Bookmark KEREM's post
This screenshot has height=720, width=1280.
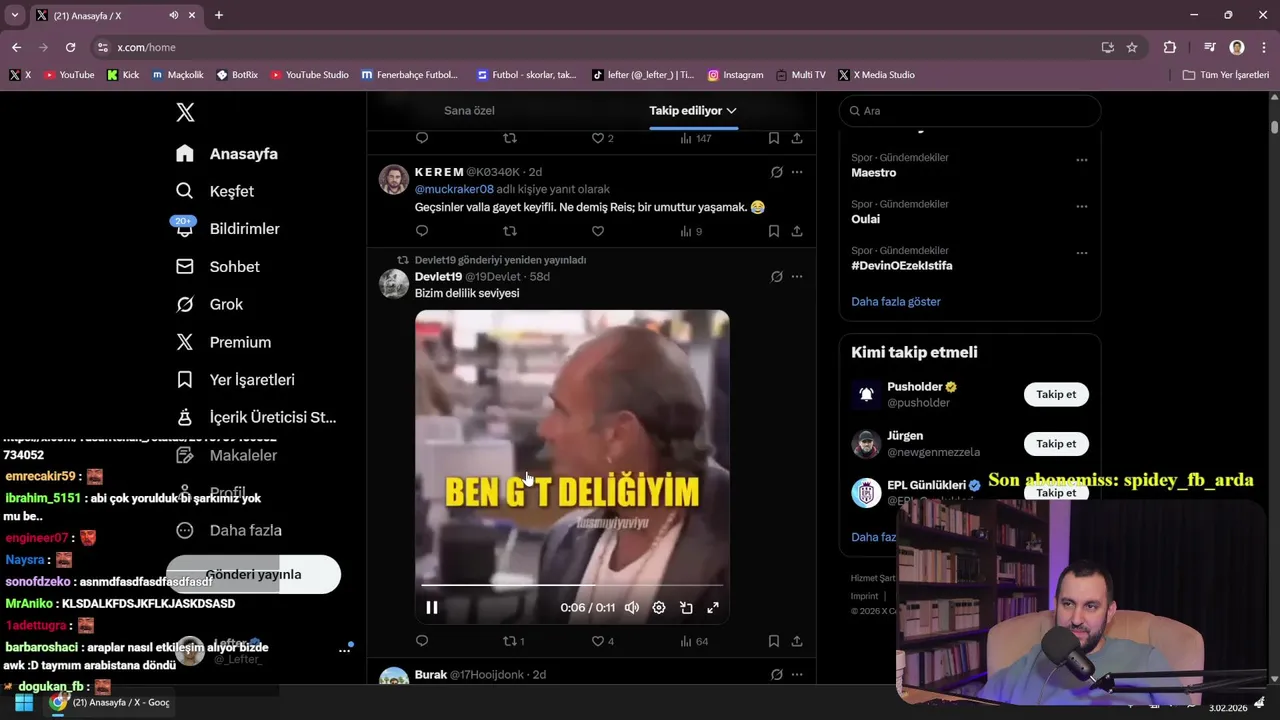tap(774, 231)
